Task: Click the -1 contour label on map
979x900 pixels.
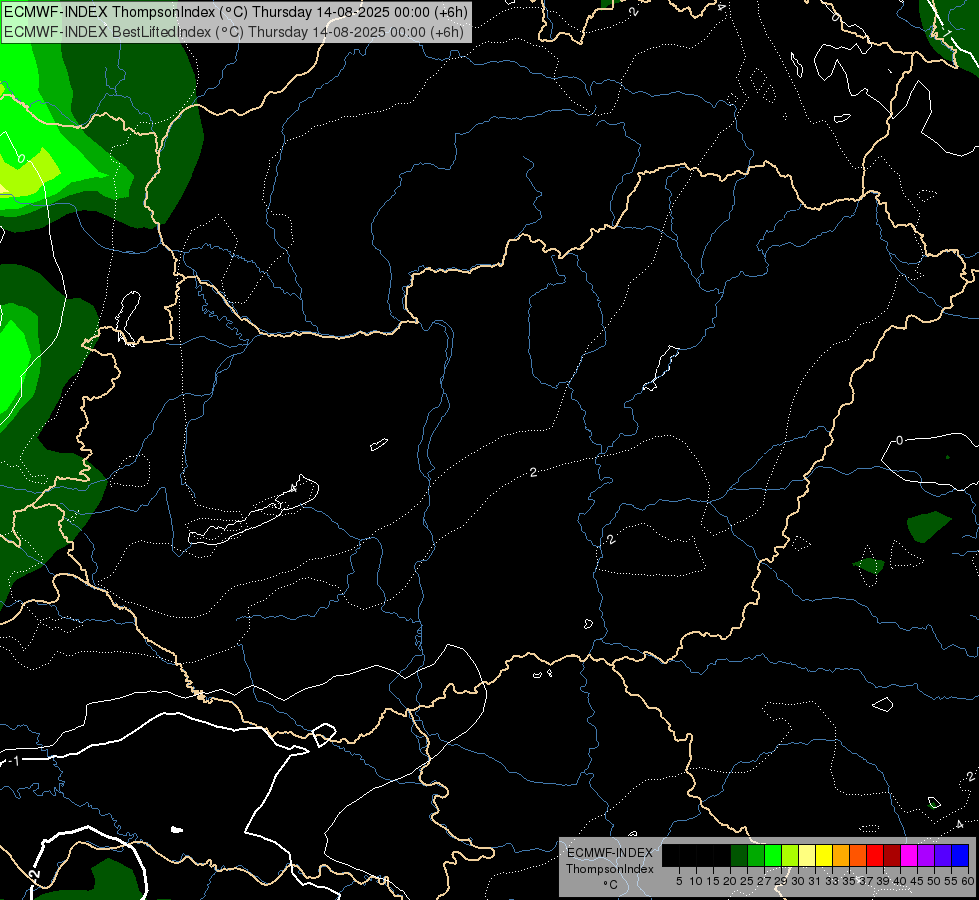Action: point(14,761)
